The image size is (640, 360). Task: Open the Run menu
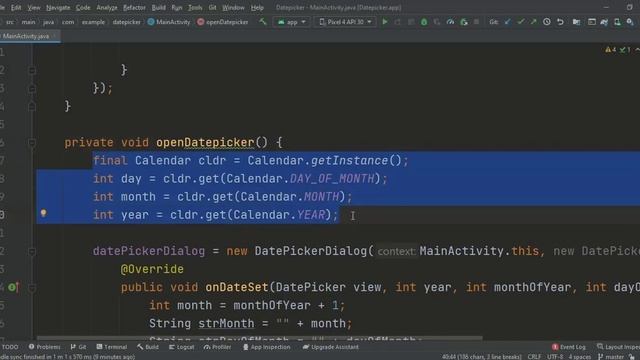point(177,7)
